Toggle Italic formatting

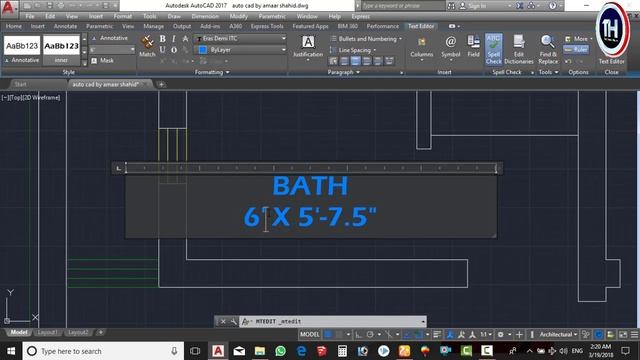pyautogui.click(x=174, y=39)
